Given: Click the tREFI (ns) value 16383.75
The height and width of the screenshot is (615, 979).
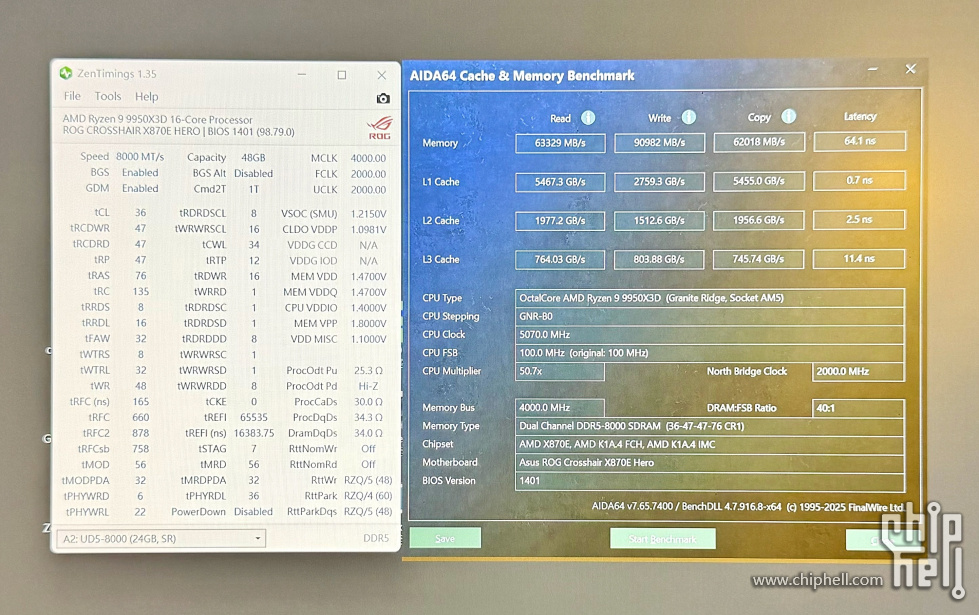Looking at the screenshot, I should pyautogui.click(x=253, y=433).
